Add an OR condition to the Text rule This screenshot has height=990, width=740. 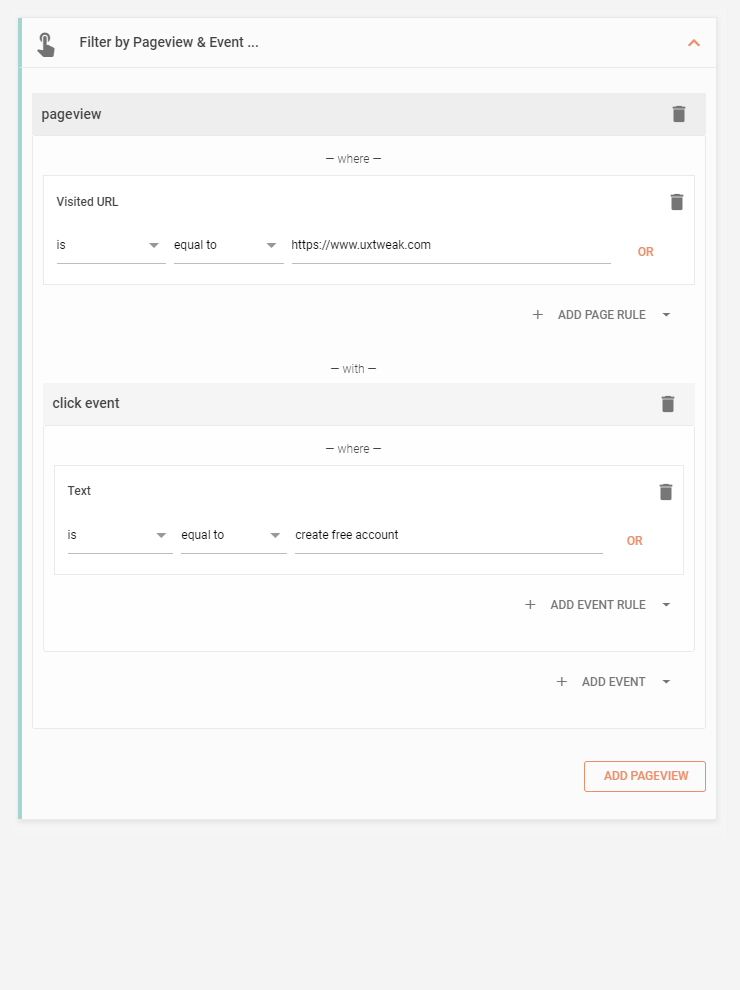point(635,541)
